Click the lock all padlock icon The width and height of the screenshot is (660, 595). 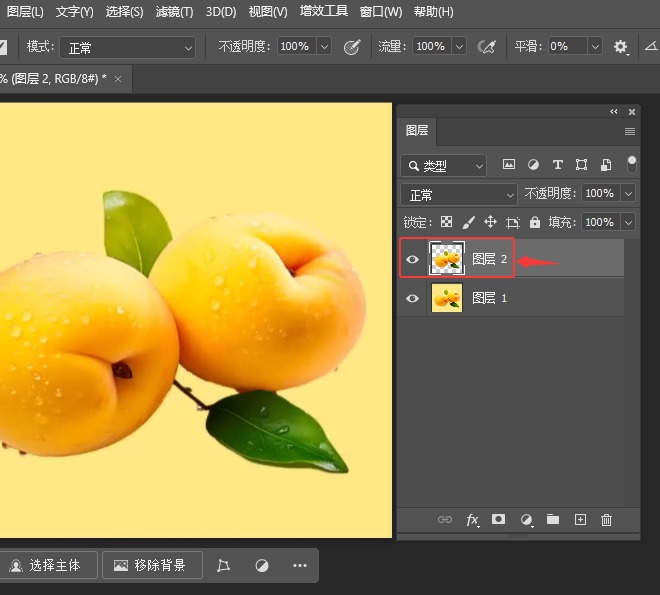click(x=535, y=222)
